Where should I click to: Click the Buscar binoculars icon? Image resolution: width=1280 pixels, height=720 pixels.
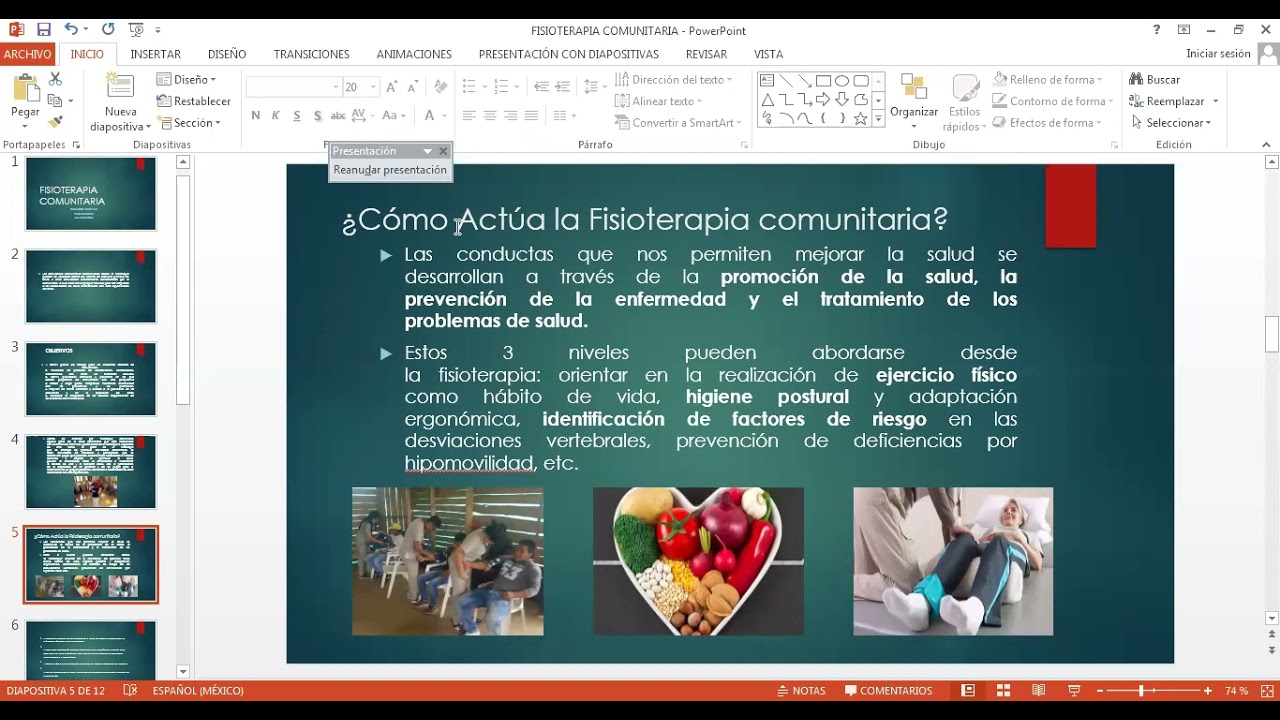click(x=1136, y=79)
